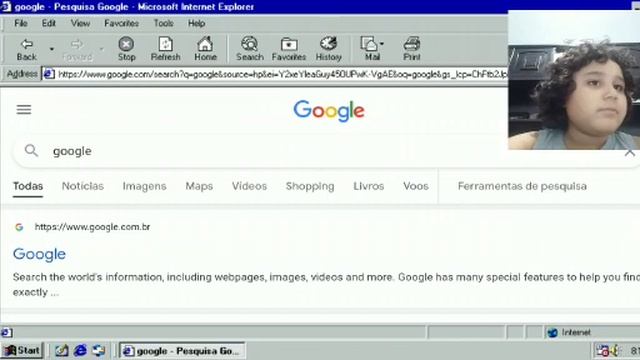Click the Internet zone status bar indicator
The width and height of the screenshot is (640, 360).
click(570, 332)
